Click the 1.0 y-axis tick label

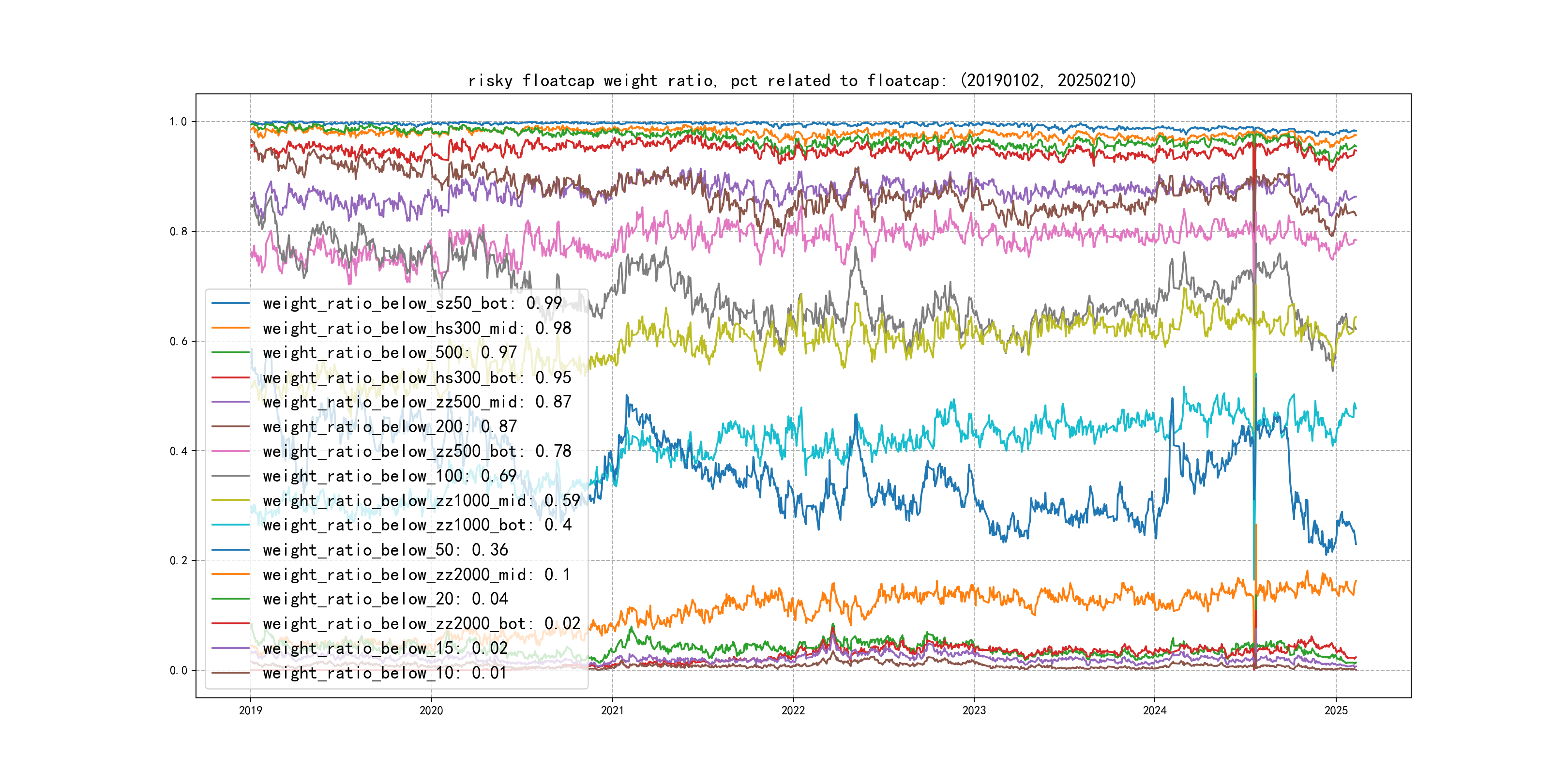178,122
